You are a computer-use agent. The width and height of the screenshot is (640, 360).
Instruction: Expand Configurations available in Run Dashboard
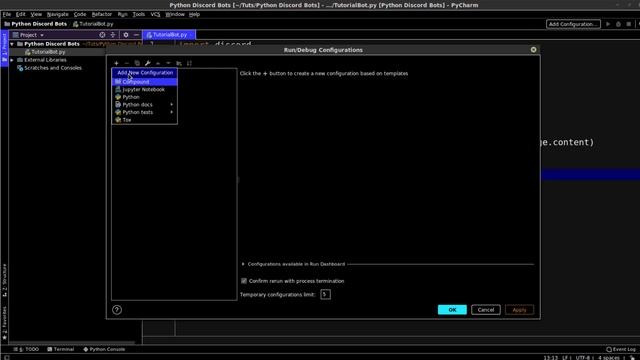(x=243, y=264)
